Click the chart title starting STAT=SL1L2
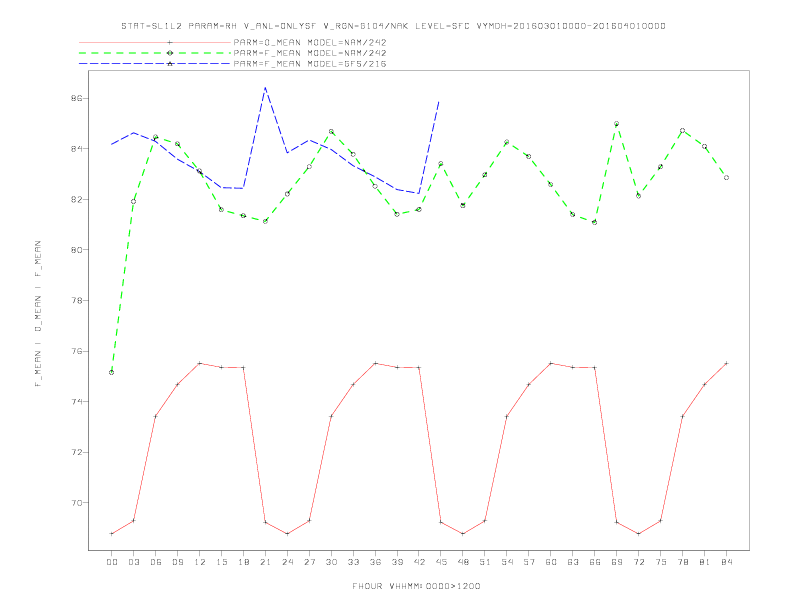792x612 pixels. coord(393,26)
